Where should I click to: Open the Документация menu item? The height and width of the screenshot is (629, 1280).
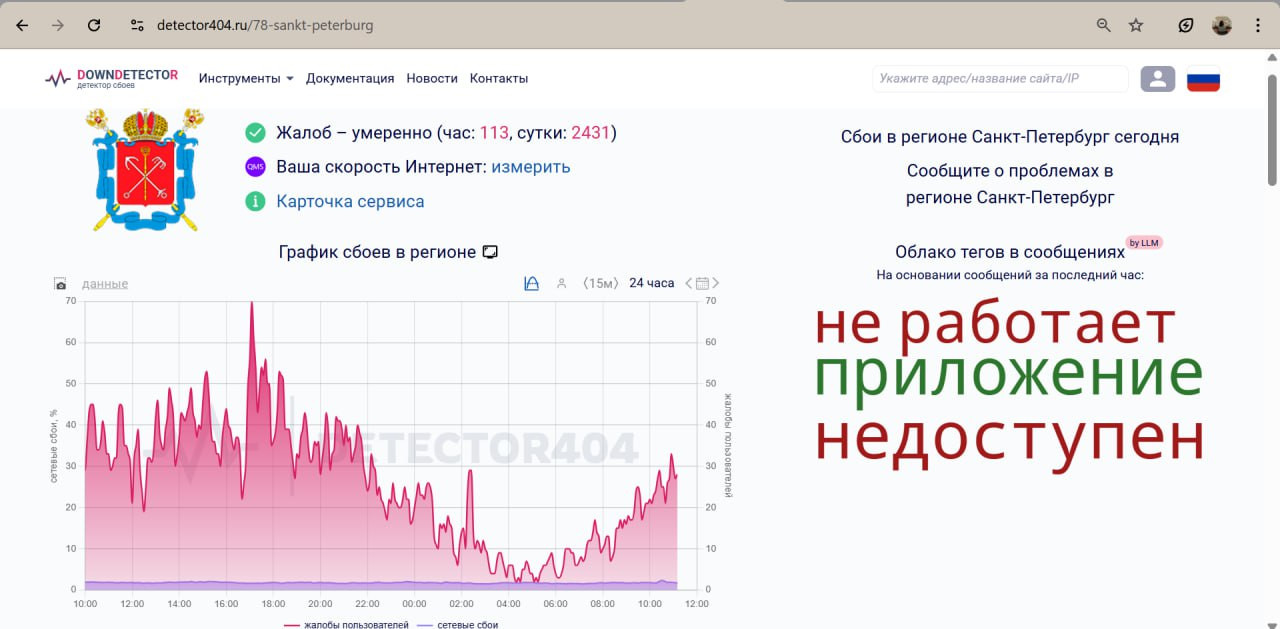350,78
